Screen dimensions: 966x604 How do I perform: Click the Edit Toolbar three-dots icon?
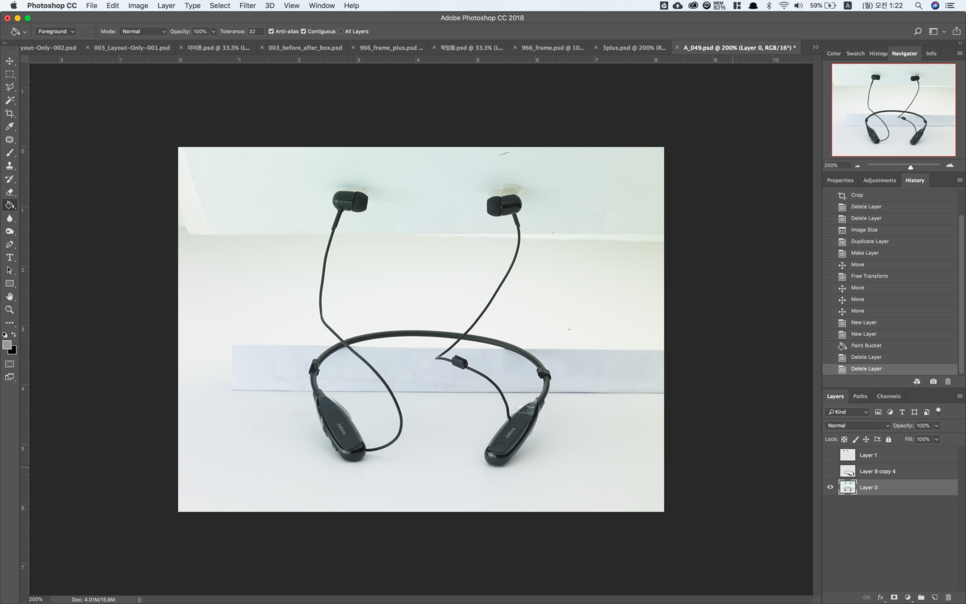click(x=9, y=322)
